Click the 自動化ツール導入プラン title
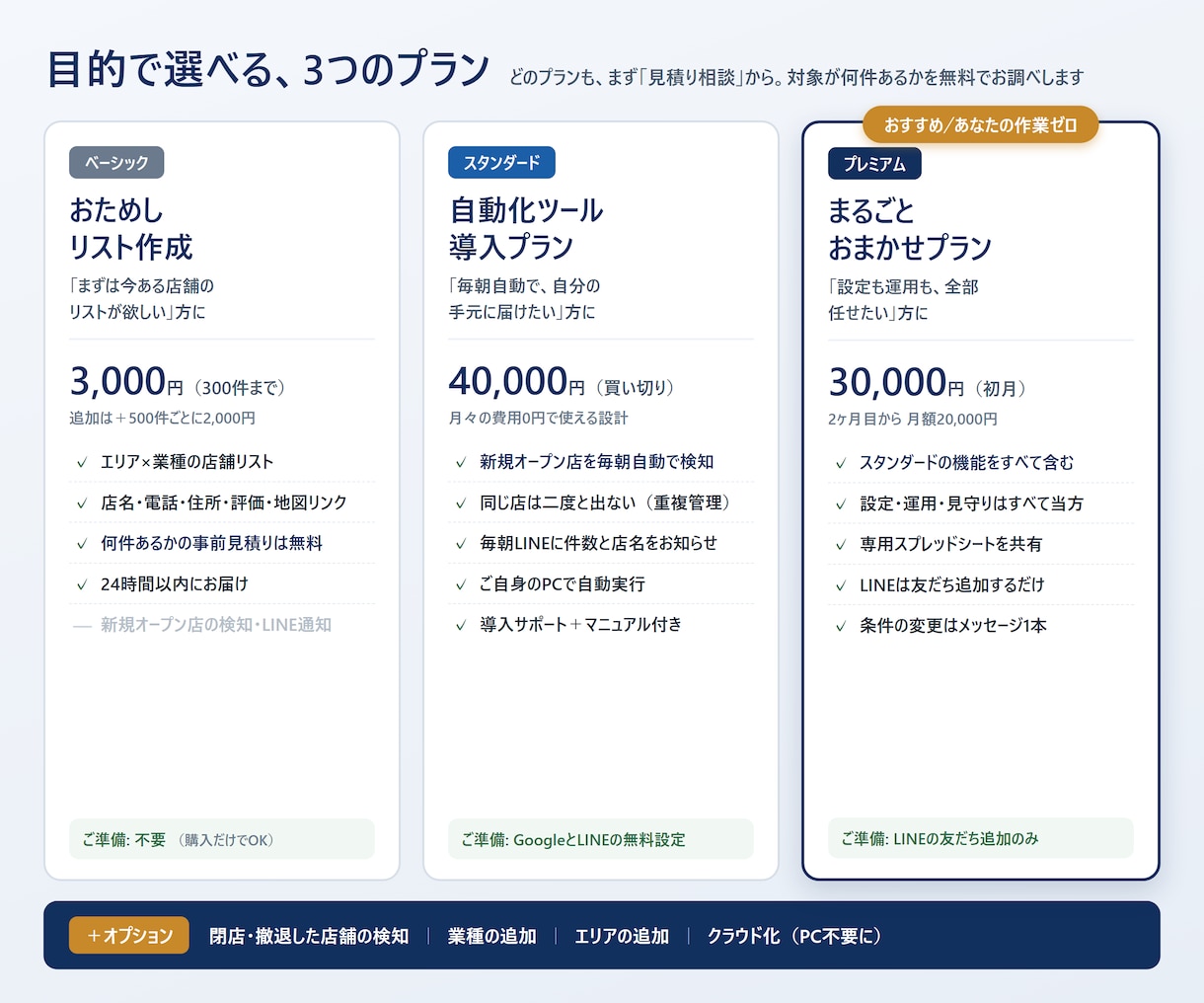The width and height of the screenshot is (1204, 1003). [x=526, y=228]
